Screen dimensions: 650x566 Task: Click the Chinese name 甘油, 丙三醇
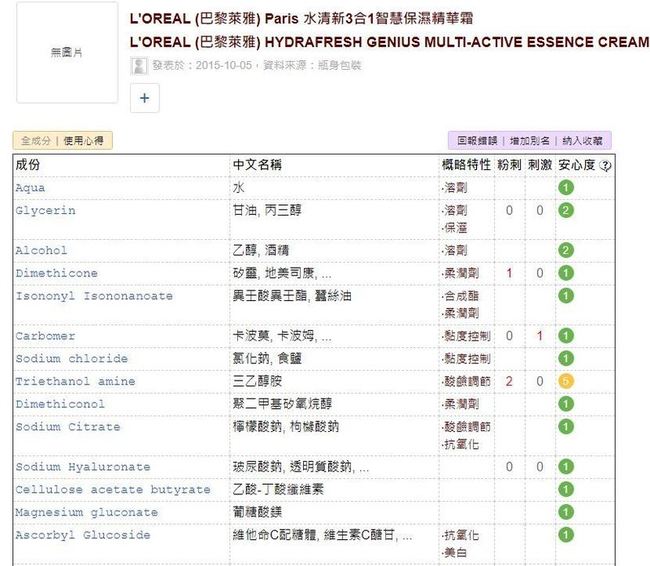coord(267,211)
